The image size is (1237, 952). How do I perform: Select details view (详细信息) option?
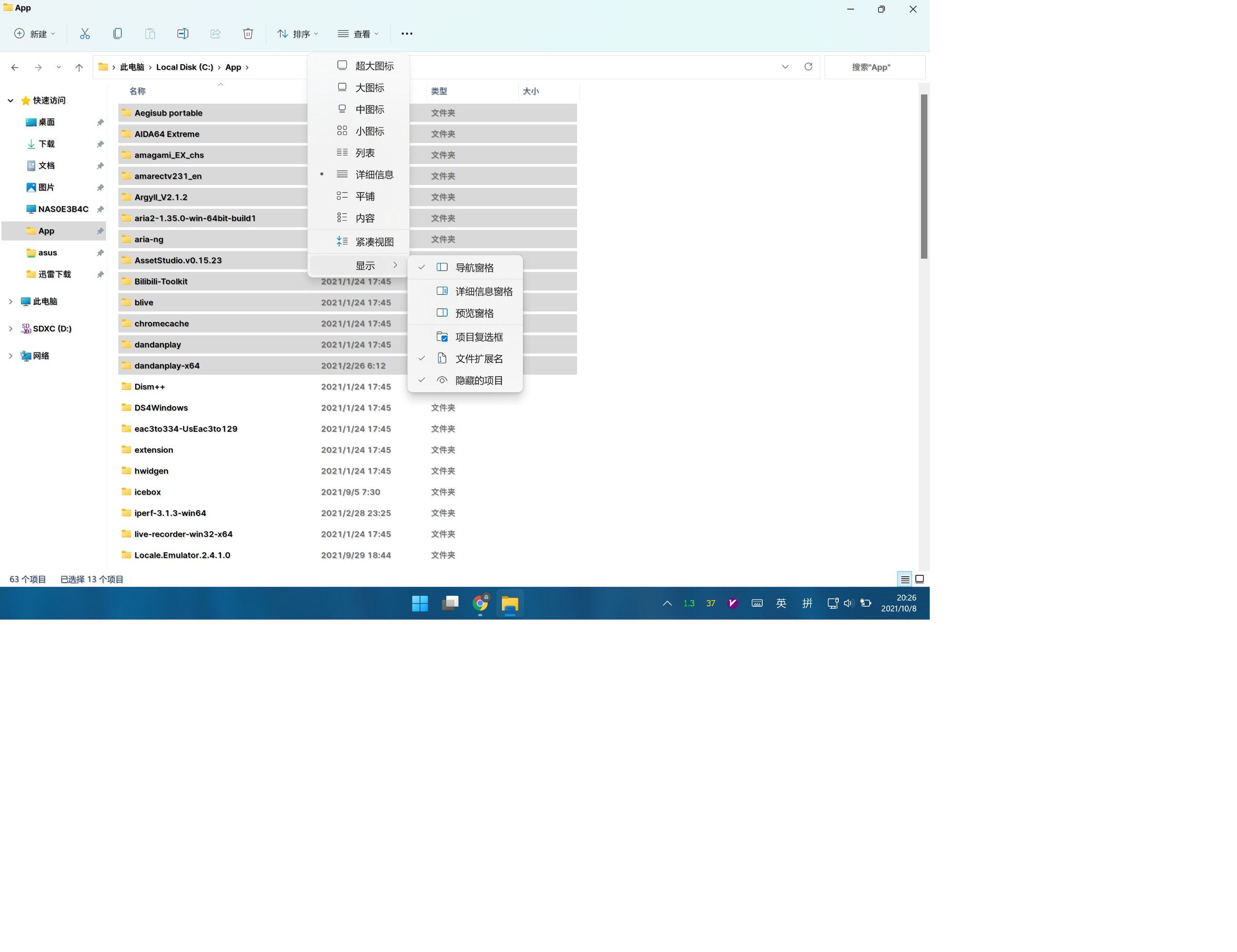pos(359,175)
